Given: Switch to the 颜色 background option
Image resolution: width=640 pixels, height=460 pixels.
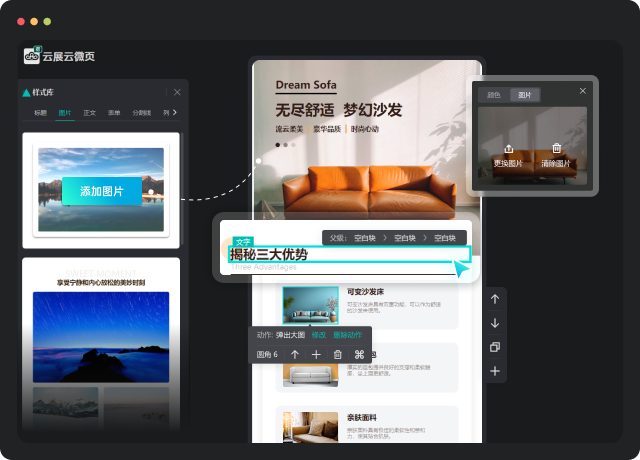Looking at the screenshot, I should pos(493,95).
